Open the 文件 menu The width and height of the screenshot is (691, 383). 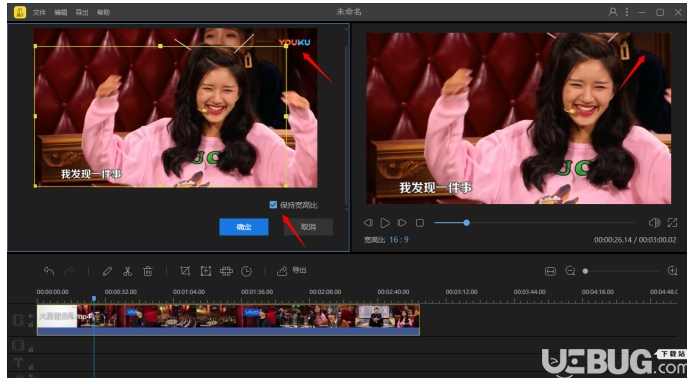(39, 12)
